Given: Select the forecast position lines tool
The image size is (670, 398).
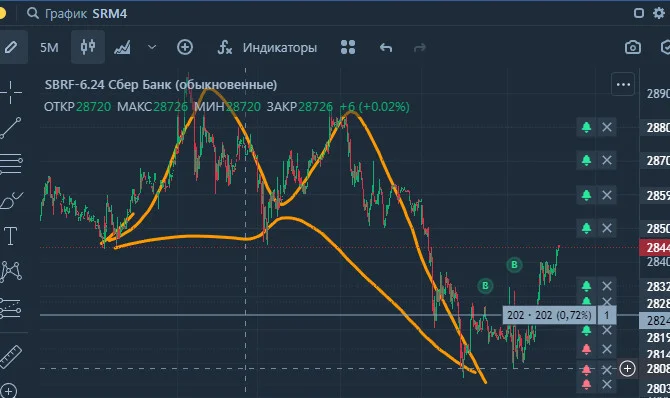Looking at the screenshot, I should click(11, 308).
